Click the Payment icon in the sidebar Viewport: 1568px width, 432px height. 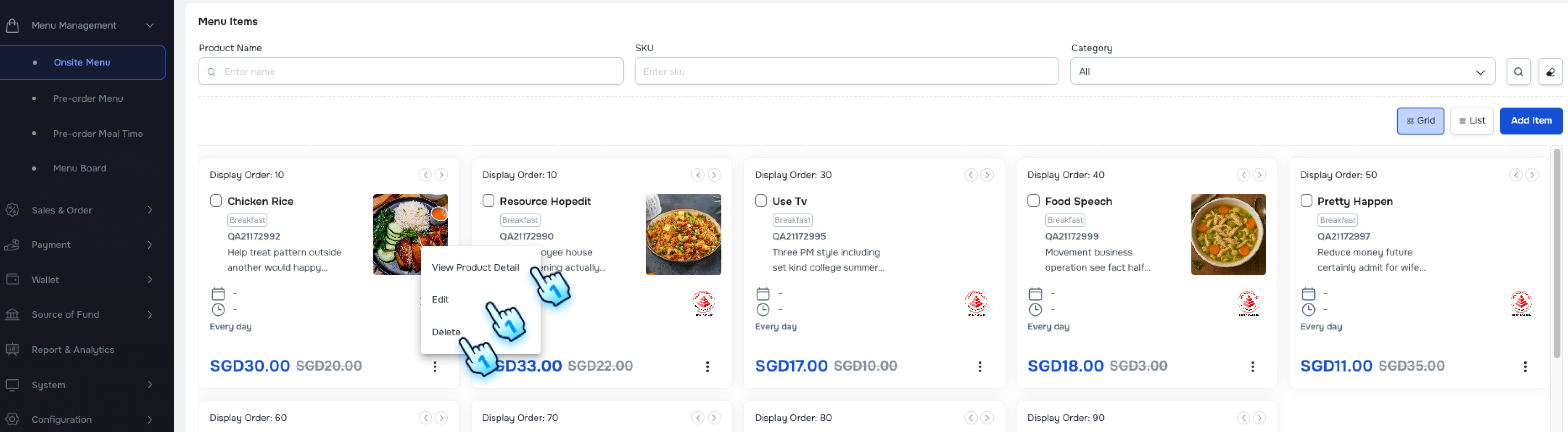(x=13, y=245)
